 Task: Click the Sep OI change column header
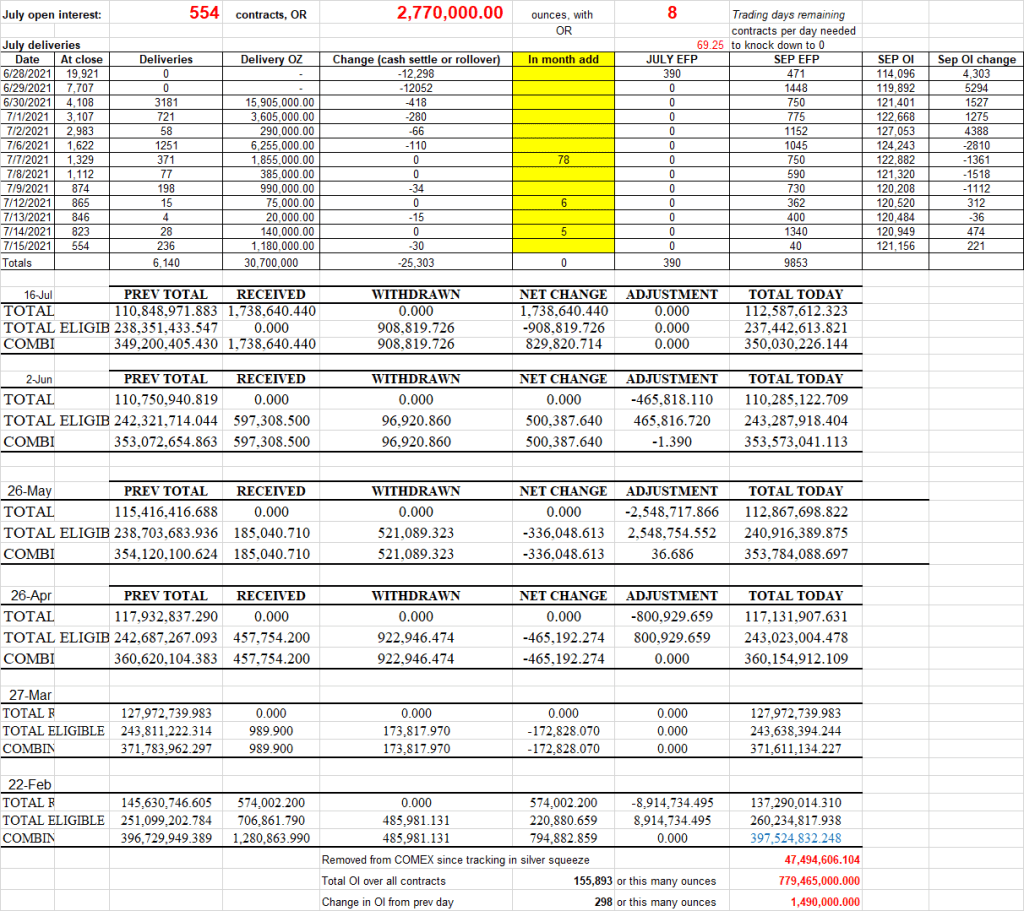[x=976, y=60]
